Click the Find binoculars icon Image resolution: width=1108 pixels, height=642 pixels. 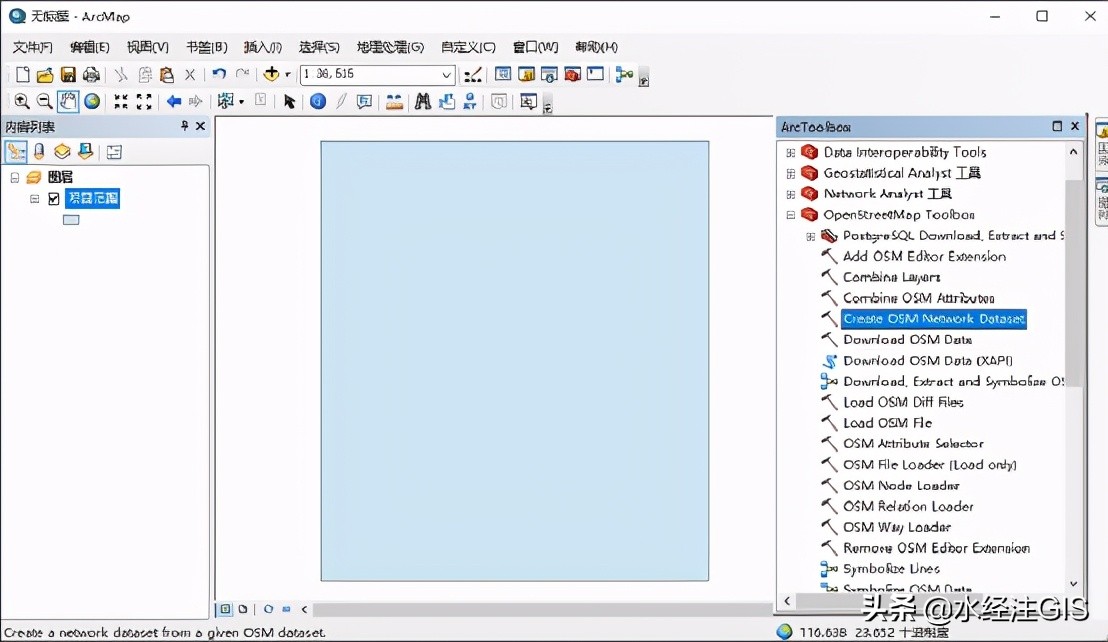pos(423,102)
